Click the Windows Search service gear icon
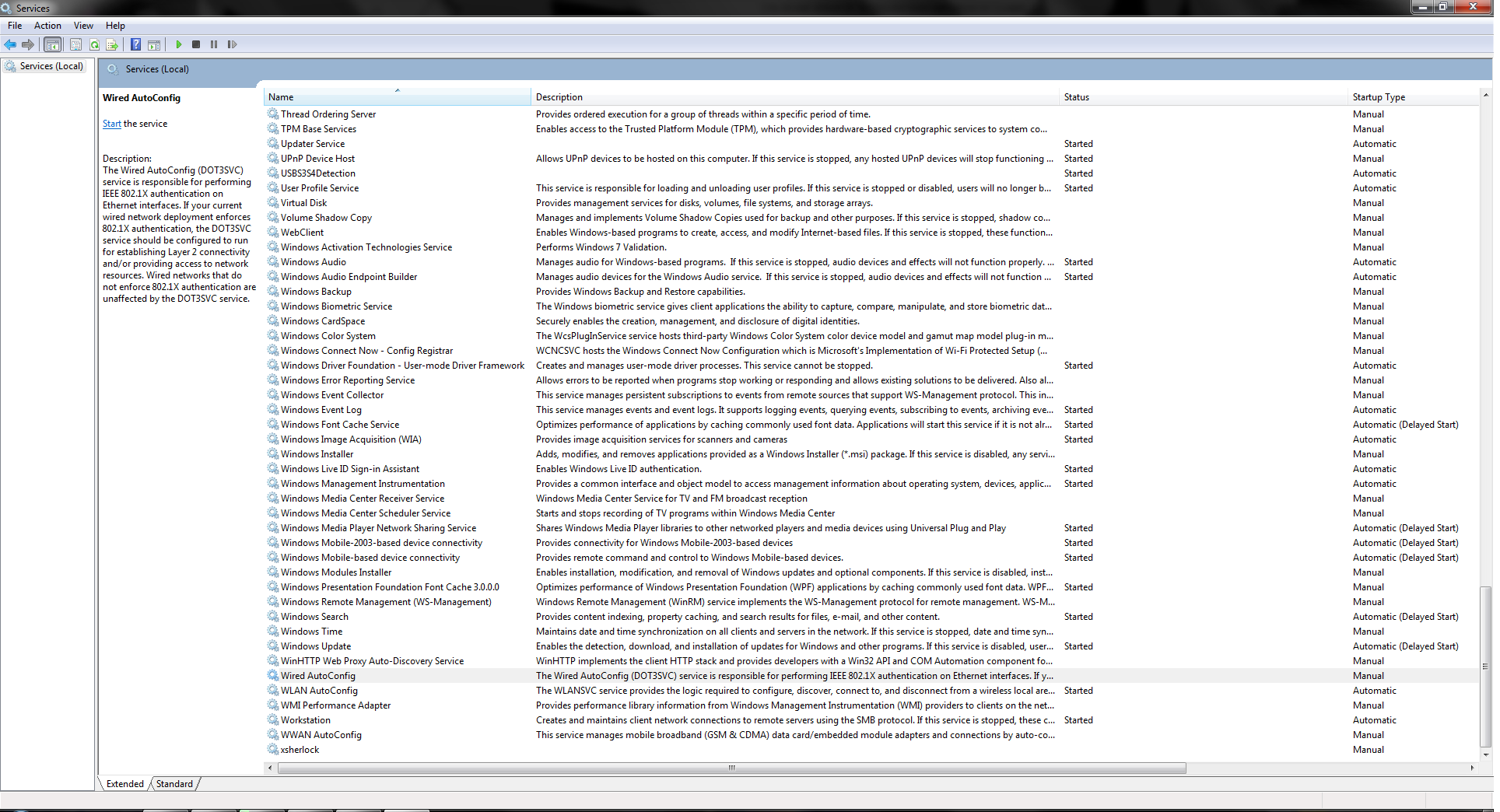 point(273,616)
